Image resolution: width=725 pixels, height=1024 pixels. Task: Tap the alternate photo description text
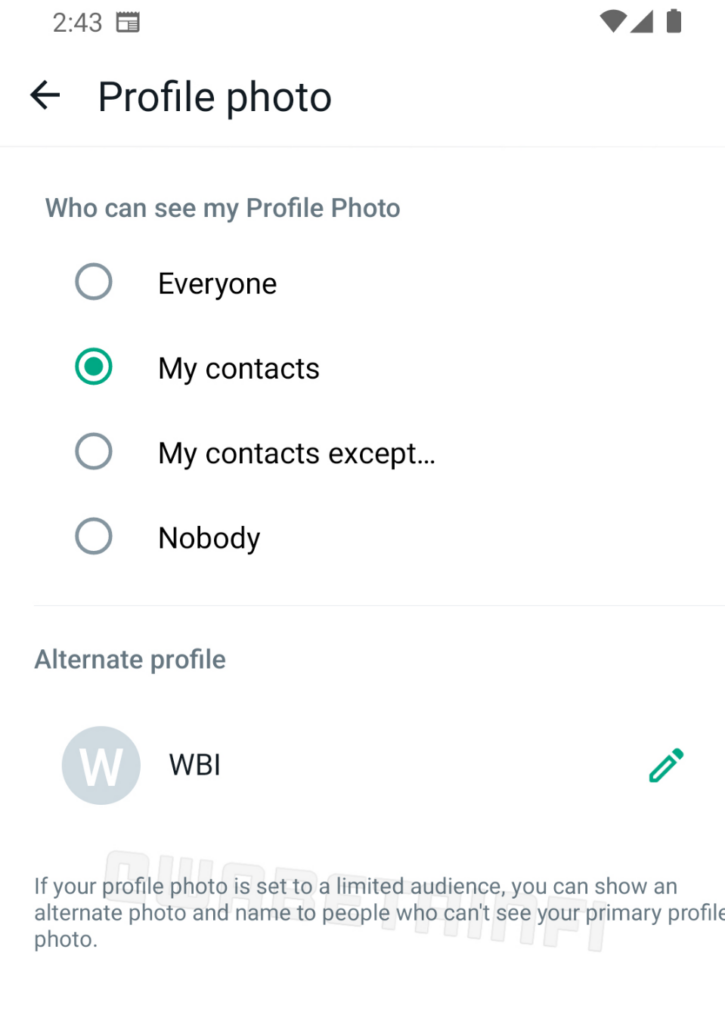[379, 912]
